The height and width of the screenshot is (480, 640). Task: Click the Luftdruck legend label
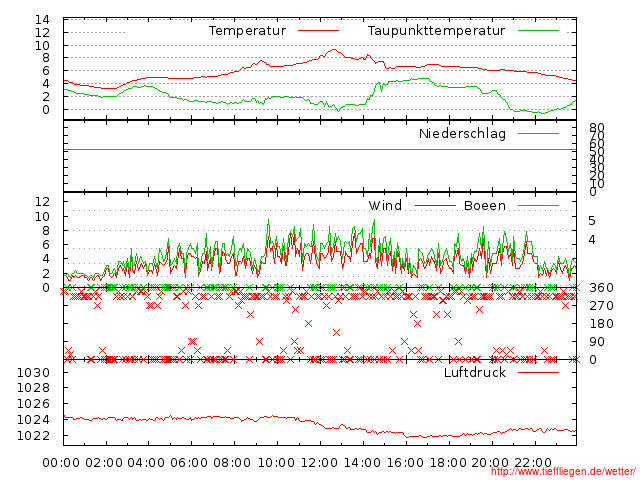pos(475,372)
